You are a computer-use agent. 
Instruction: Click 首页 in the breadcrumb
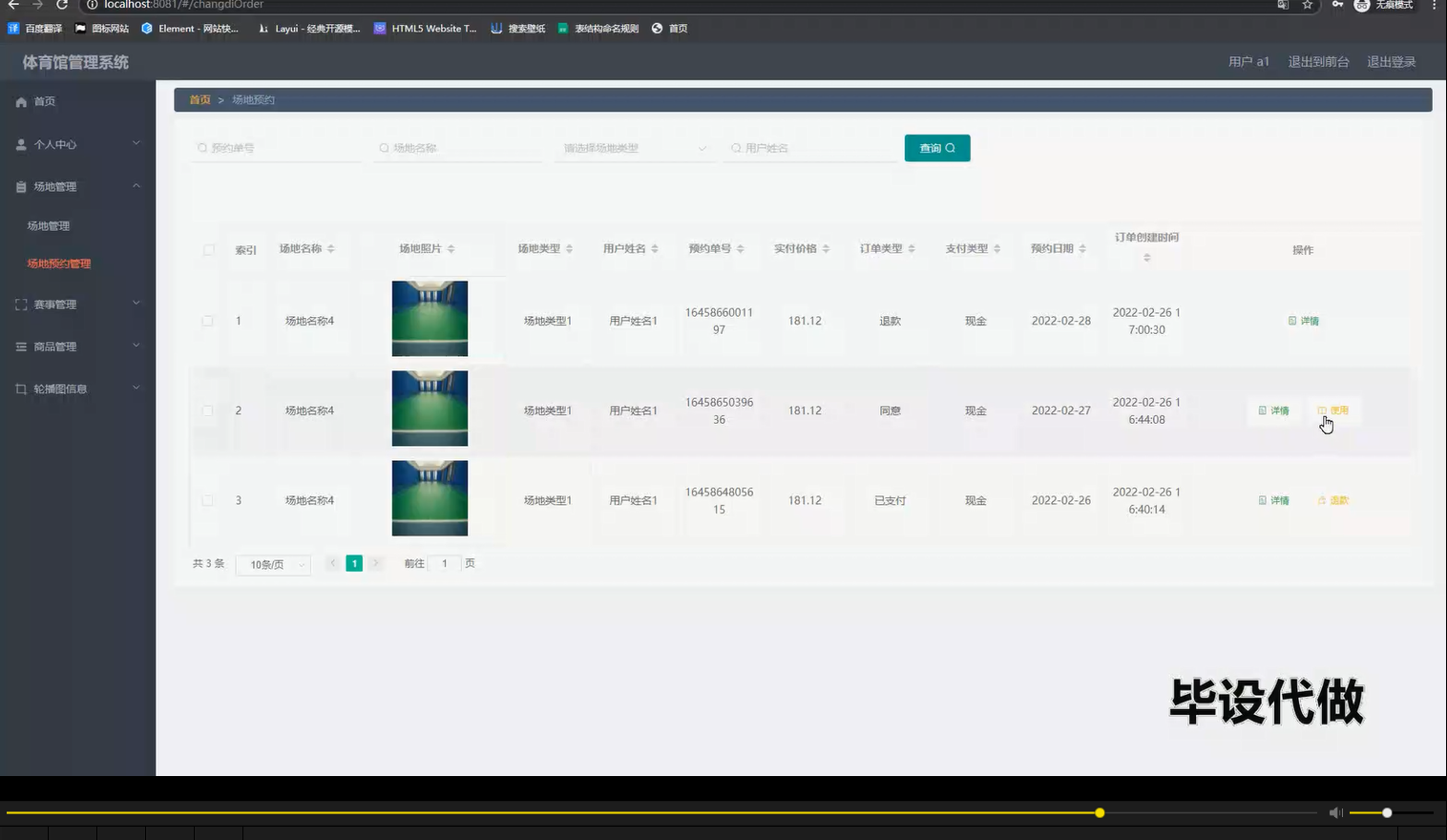pos(199,99)
